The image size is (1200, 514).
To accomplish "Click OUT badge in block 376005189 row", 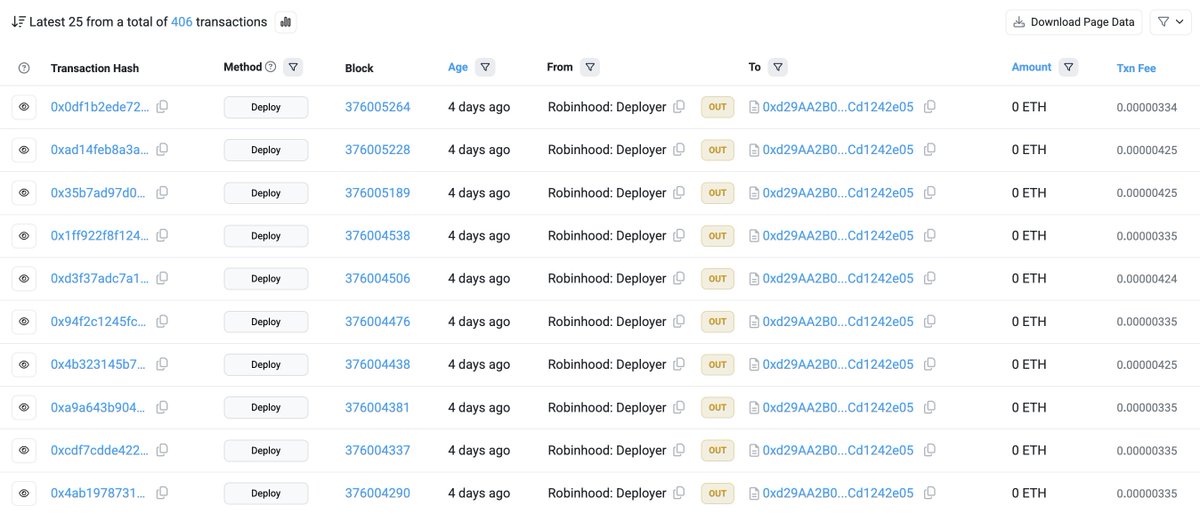I will pos(717,193).
